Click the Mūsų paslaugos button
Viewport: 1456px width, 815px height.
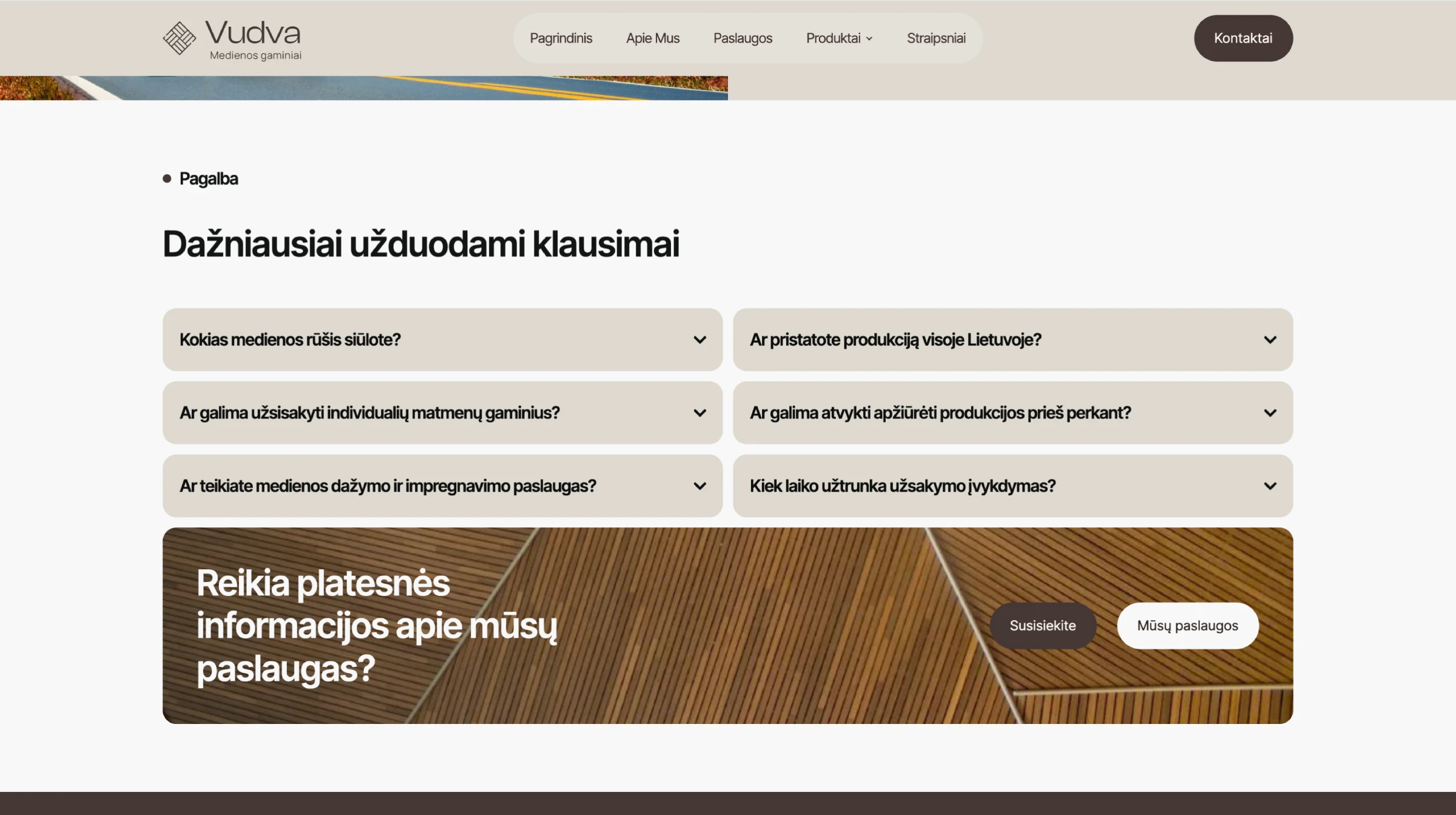click(1187, 626)
